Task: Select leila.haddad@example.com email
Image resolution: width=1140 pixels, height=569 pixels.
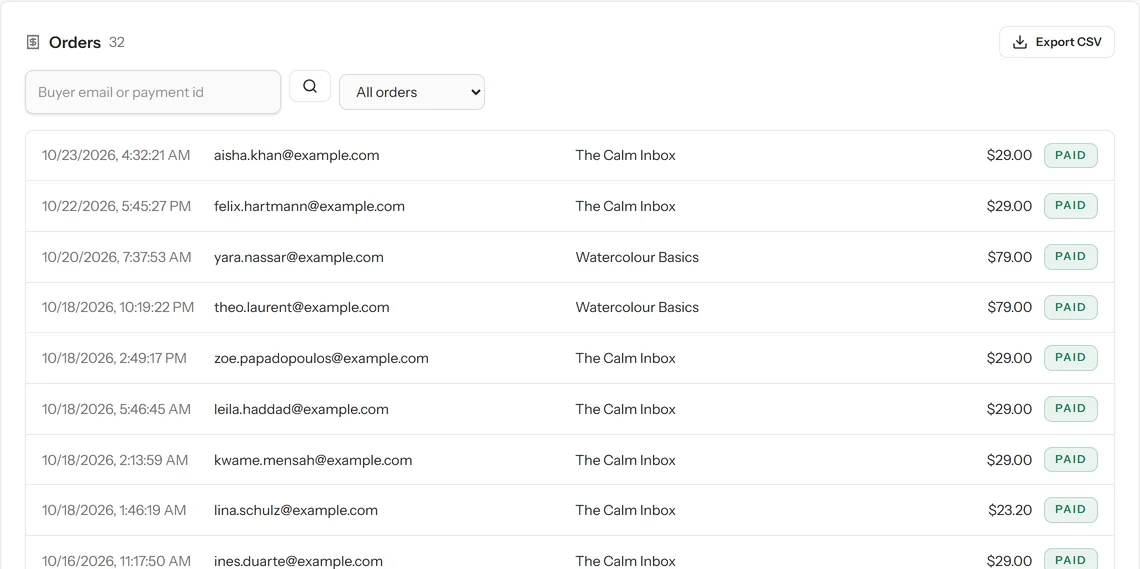Action: pos(301,409)
